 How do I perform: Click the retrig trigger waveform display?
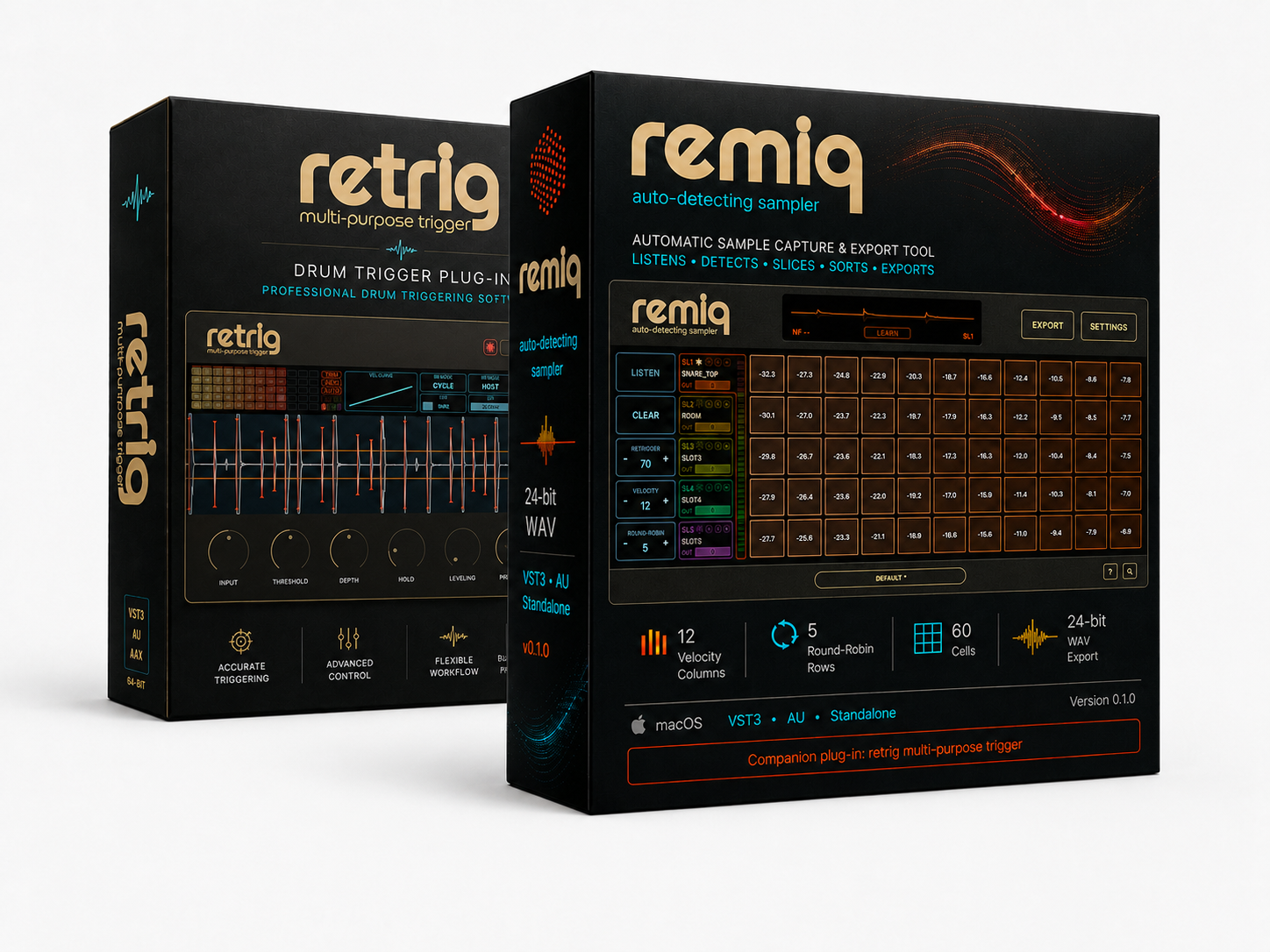pyautogui.click(x=348, y=465)
